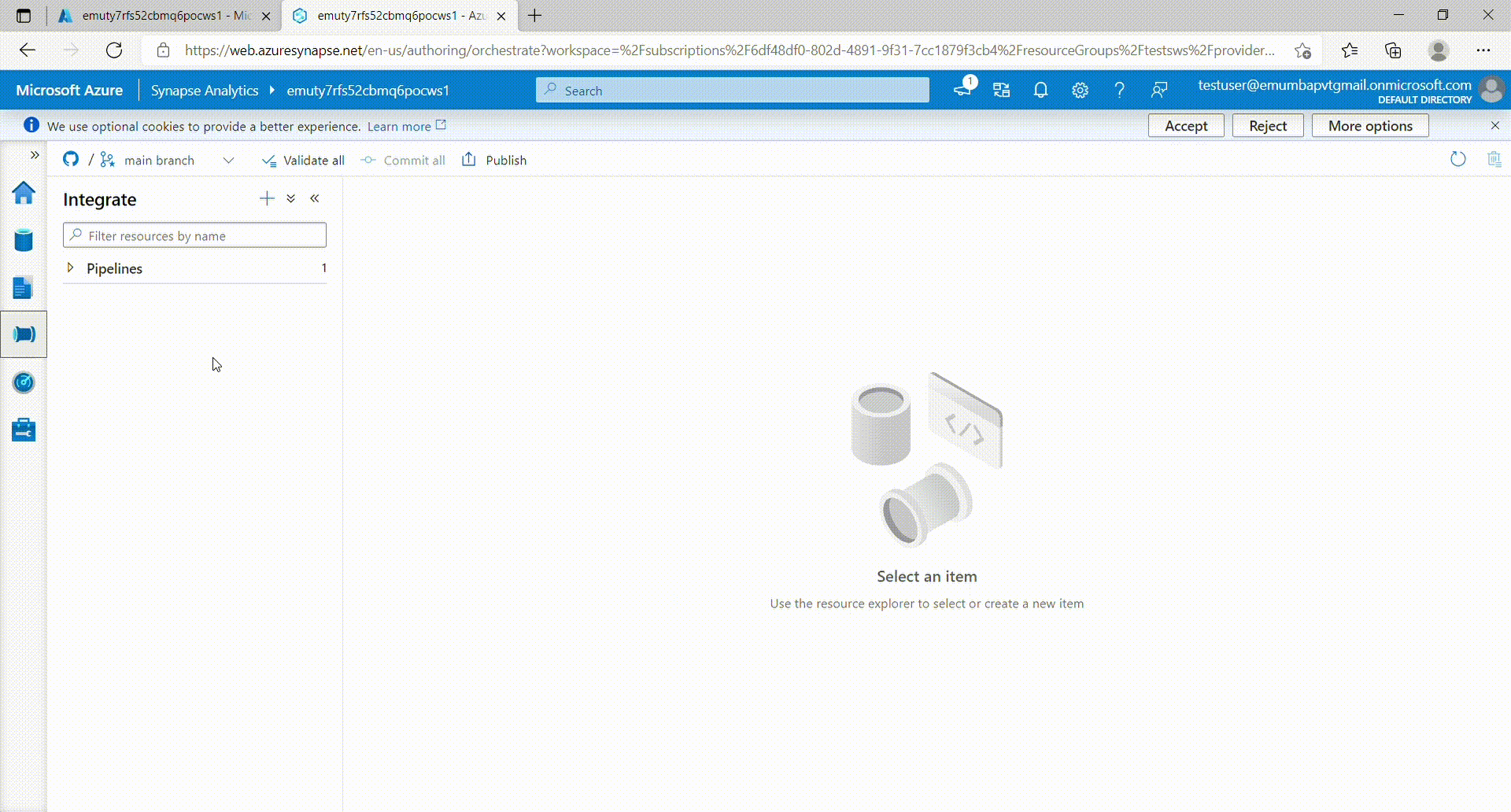Focus the Filter resources by name field

[194, 235]
